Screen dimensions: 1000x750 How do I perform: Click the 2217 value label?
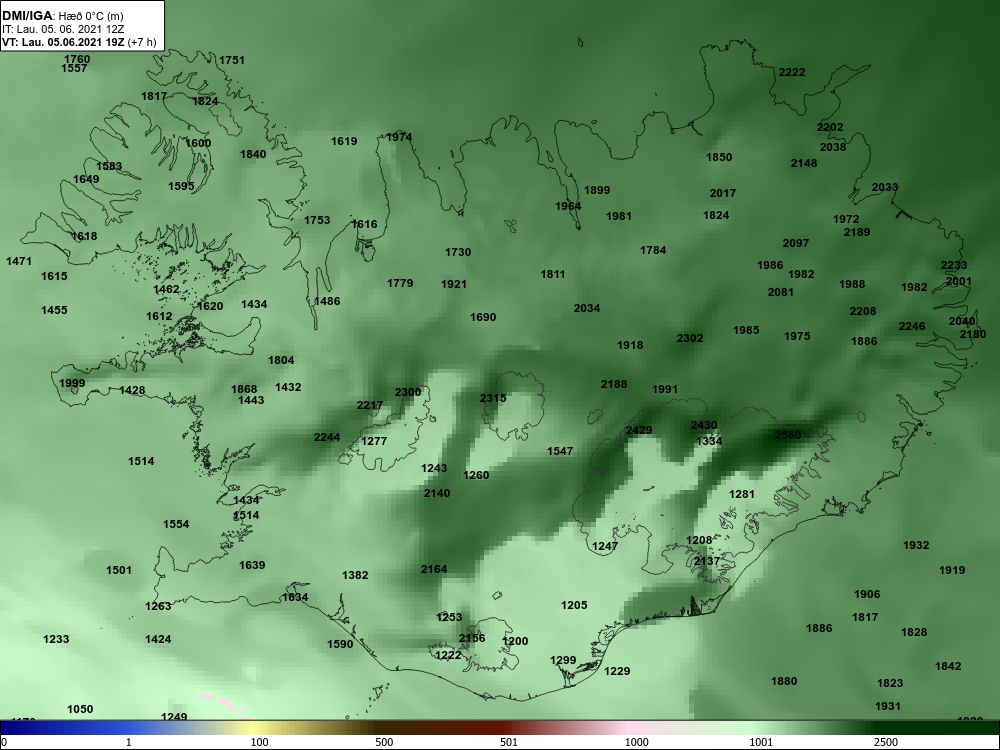[370, 406]
